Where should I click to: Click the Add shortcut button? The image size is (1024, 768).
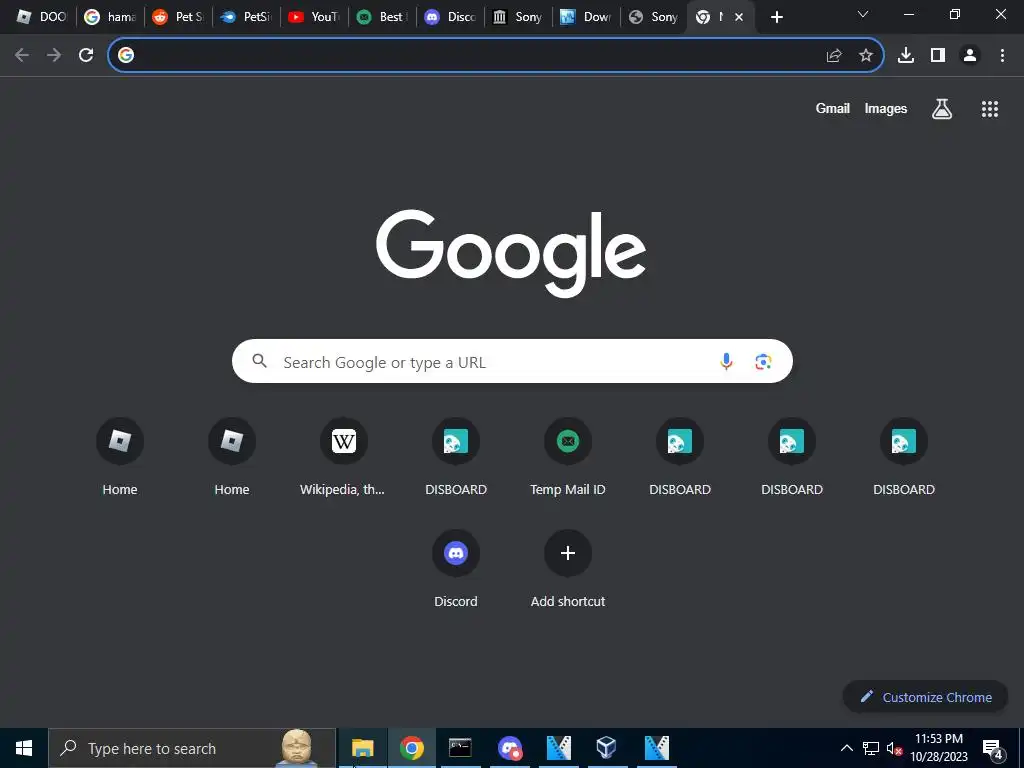[x=568, y=569]
